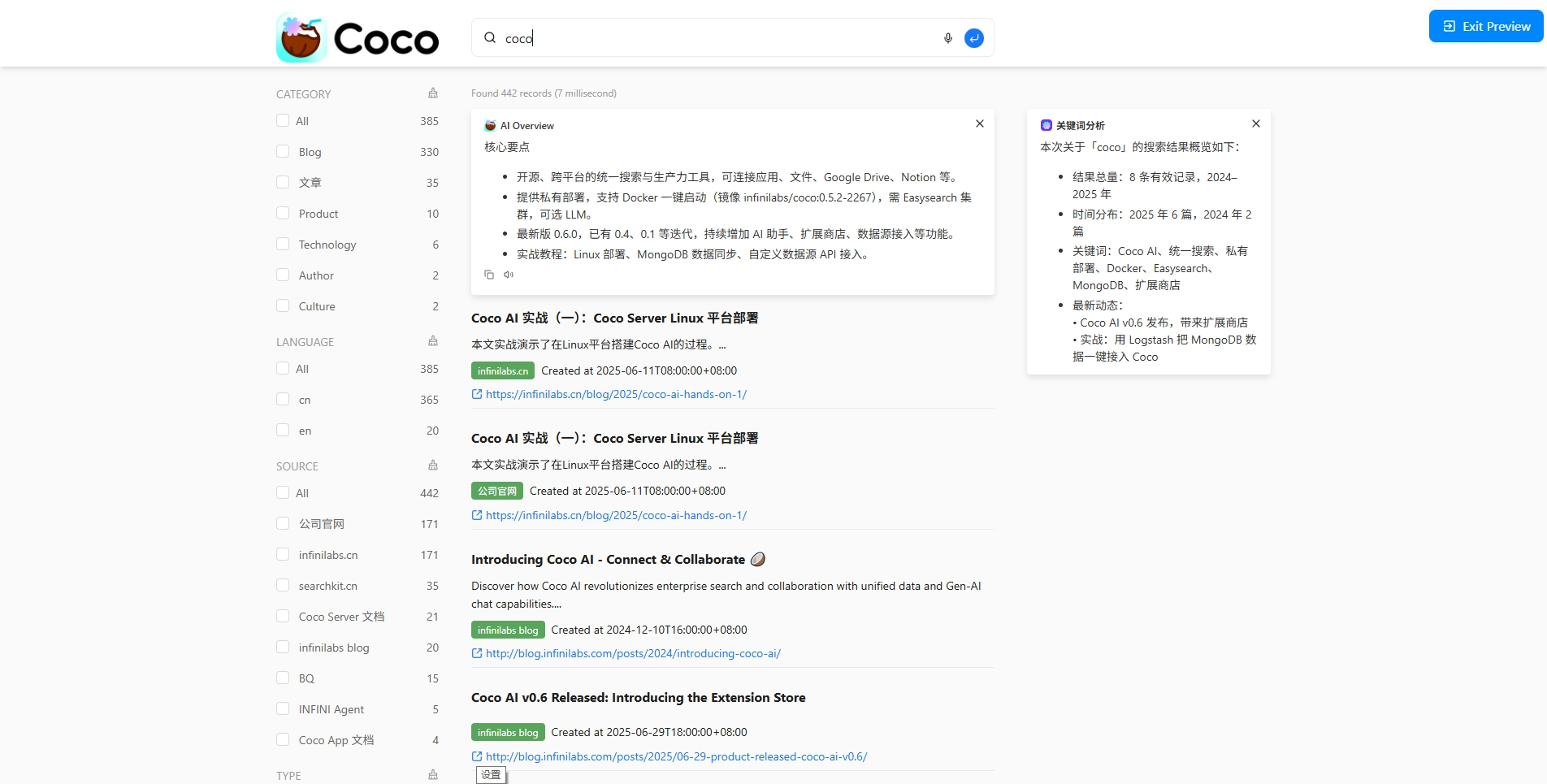Click external link icon beside coco-ai-v0.6 URL
The width and height of the screenshot is (1547, 784).
(x=477, y=756)
